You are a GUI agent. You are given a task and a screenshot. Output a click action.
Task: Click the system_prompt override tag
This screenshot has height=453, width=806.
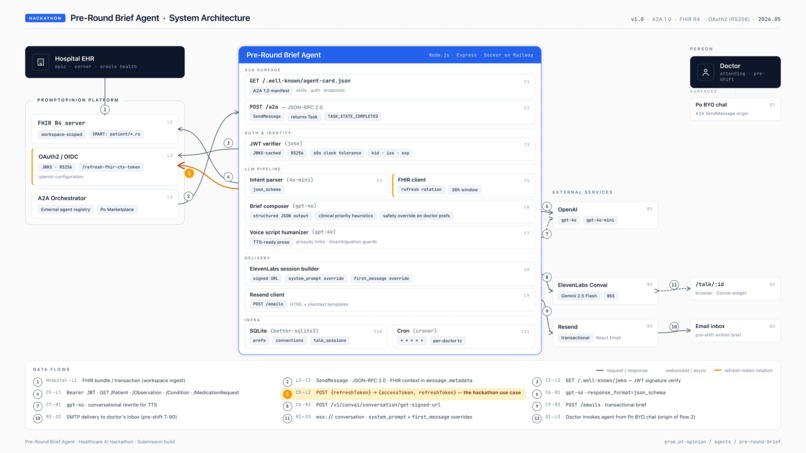pos(316,279)
